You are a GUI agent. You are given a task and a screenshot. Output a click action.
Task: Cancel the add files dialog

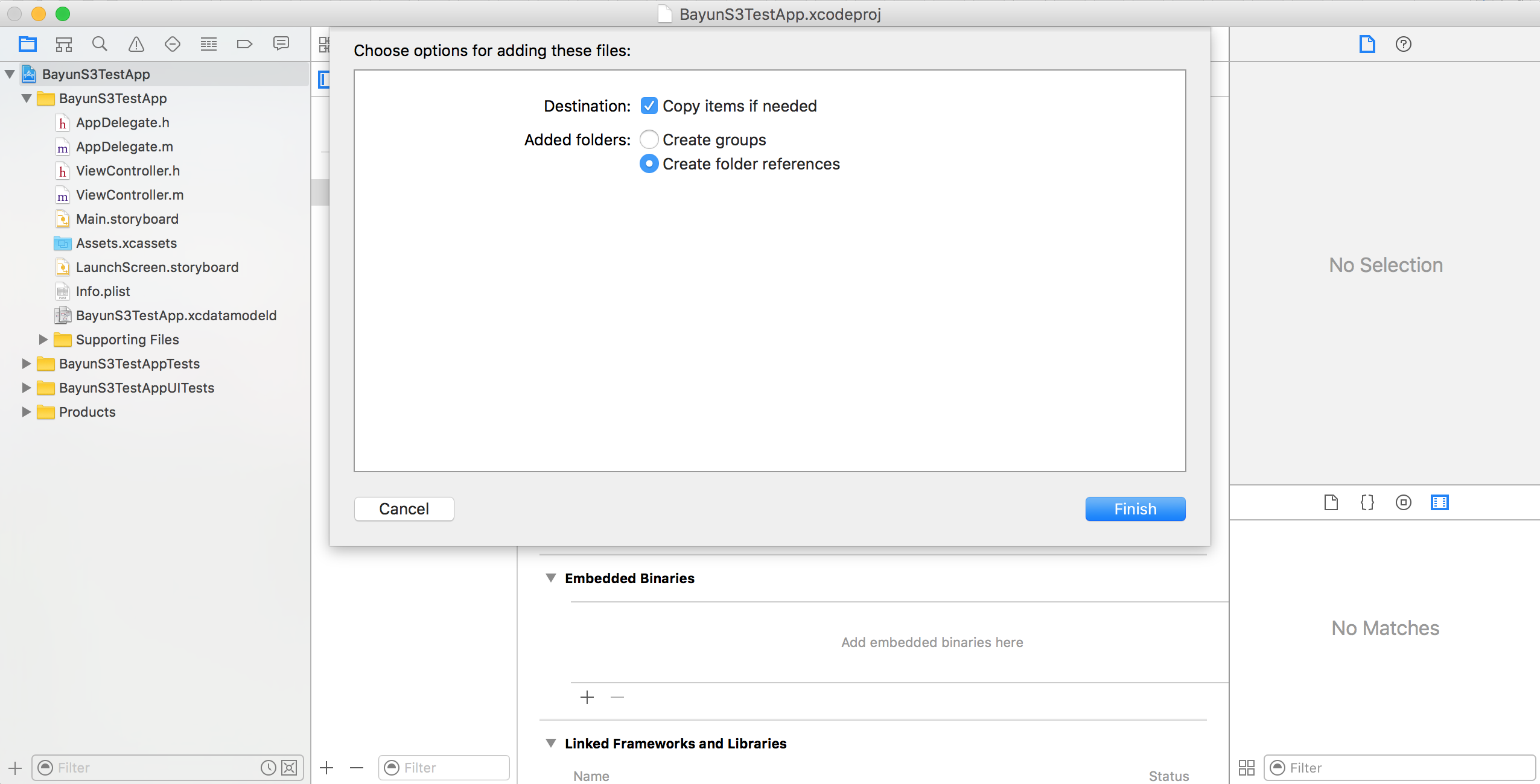point(404,509)
